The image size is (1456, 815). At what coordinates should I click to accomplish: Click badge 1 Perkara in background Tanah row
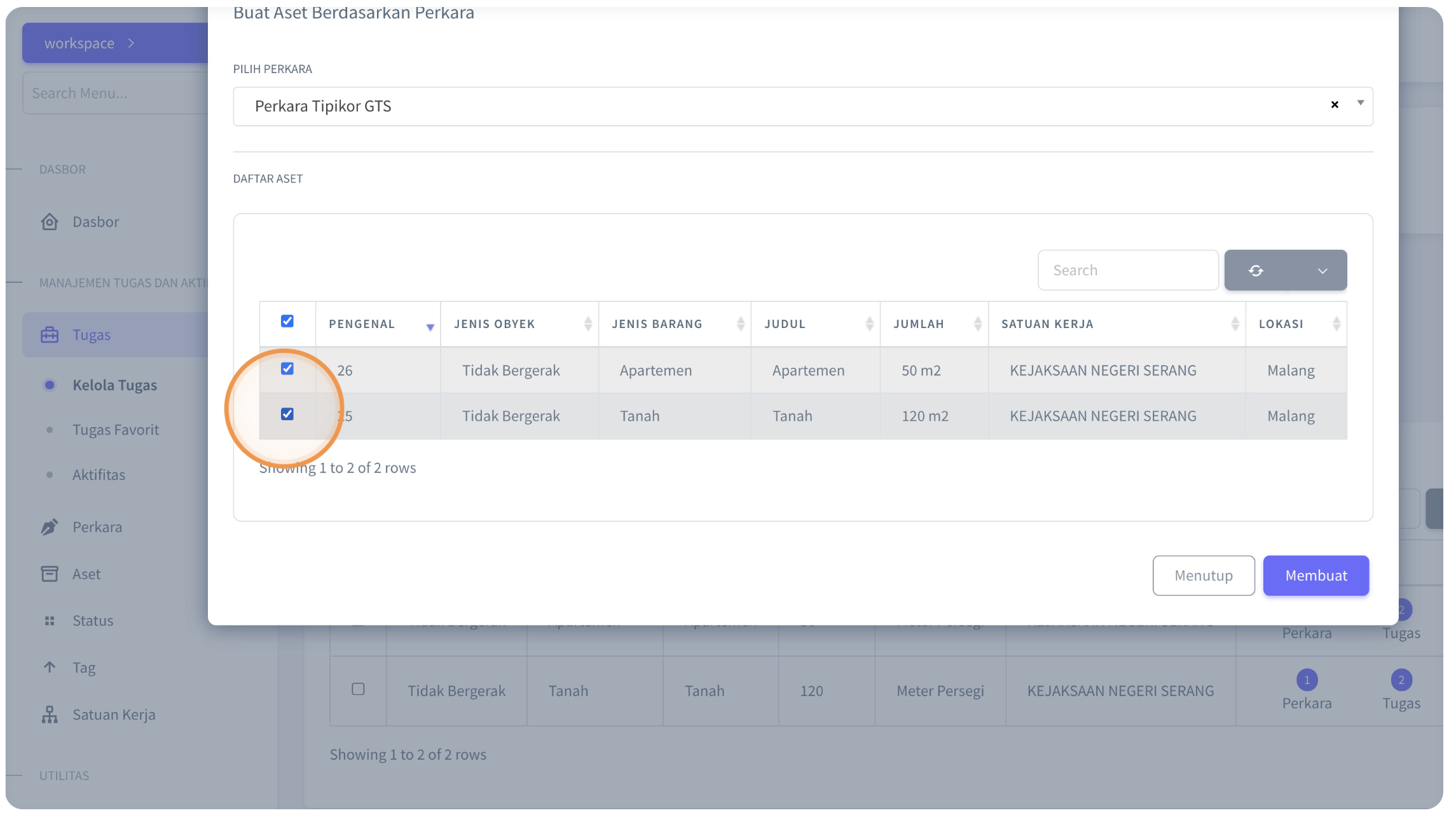[1307, 680]
